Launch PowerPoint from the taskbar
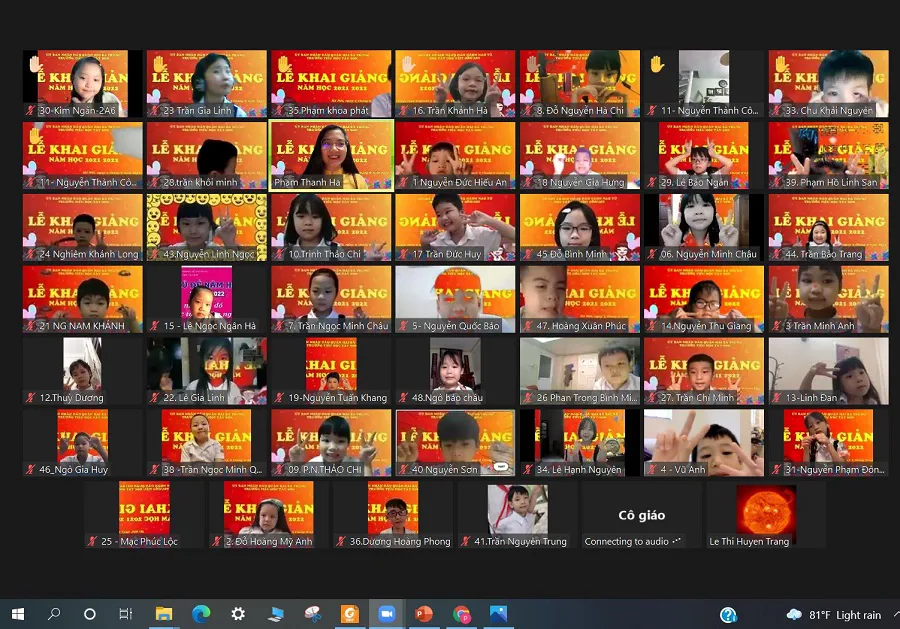This screenshot has height=629, width=900. (424, 614)
